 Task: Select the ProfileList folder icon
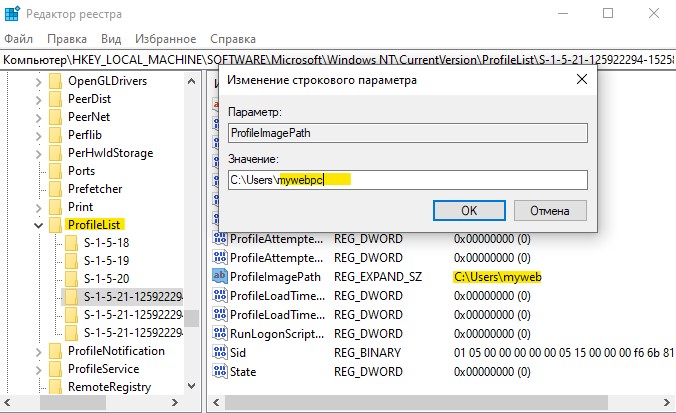click(x=56, y=225)
